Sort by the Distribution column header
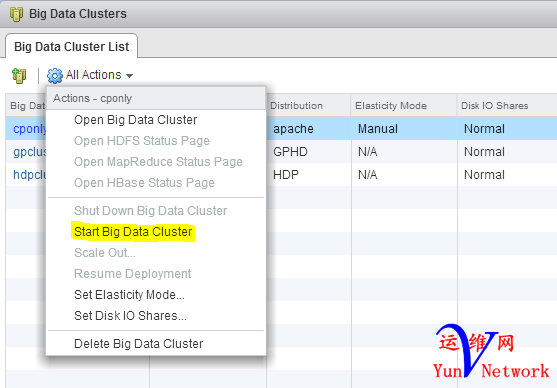 point(309,106)
